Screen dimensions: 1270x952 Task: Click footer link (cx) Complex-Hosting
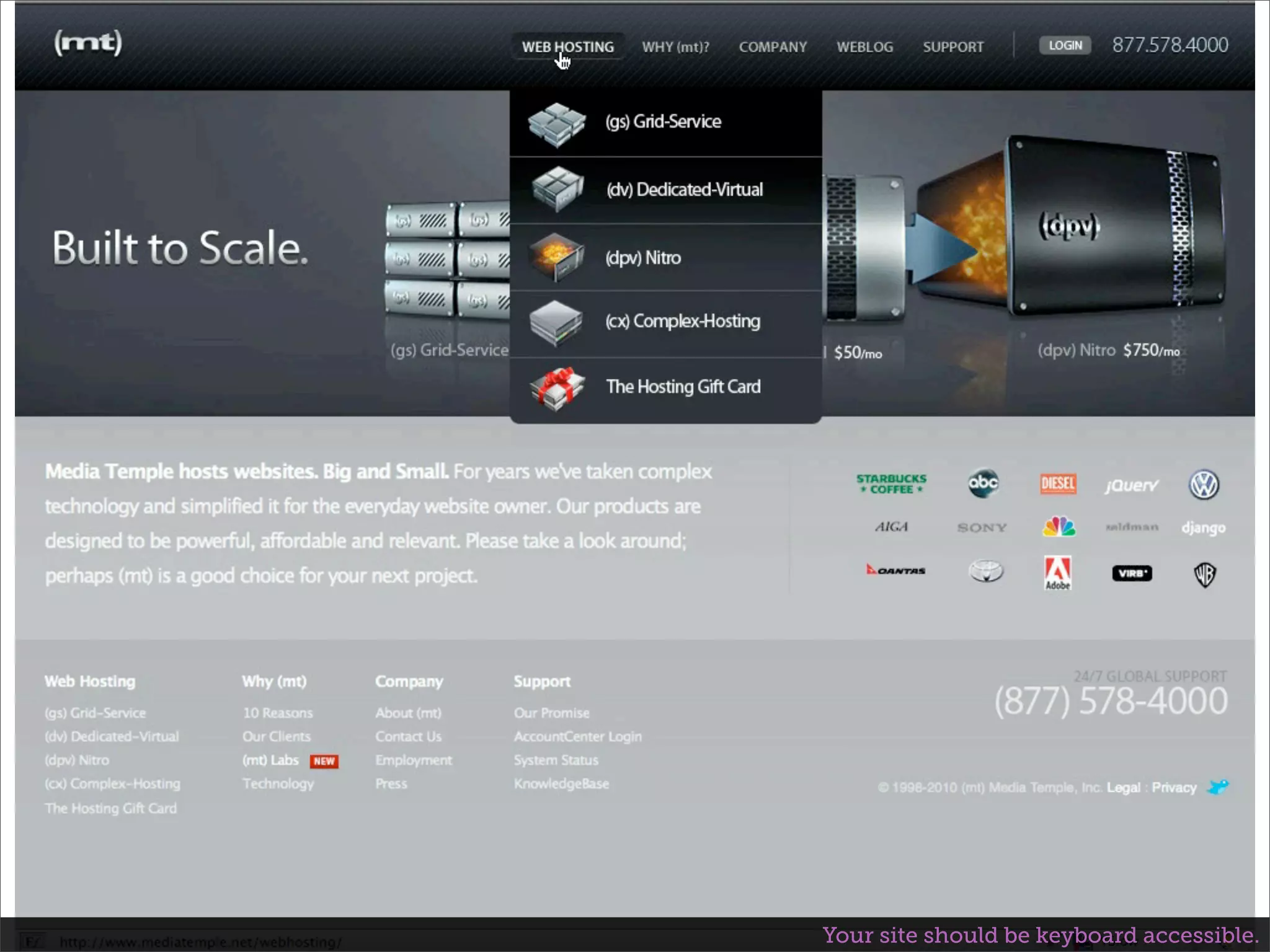tap(112, 784)
